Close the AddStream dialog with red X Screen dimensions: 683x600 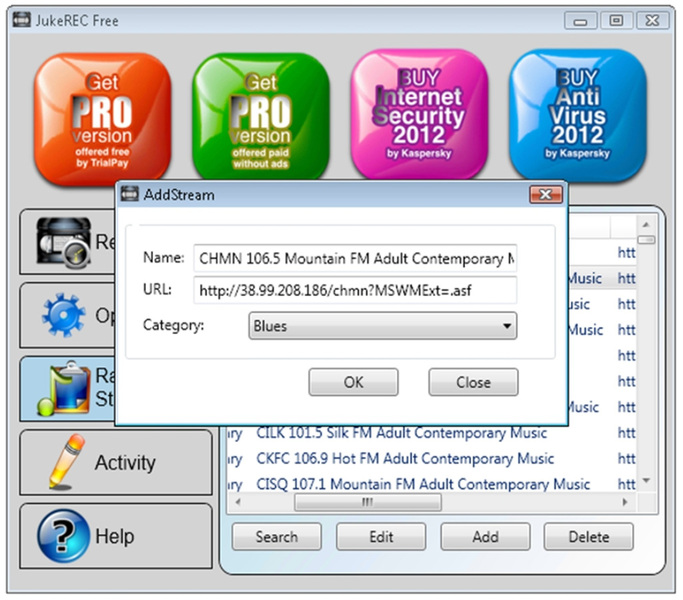click(545, 194)
